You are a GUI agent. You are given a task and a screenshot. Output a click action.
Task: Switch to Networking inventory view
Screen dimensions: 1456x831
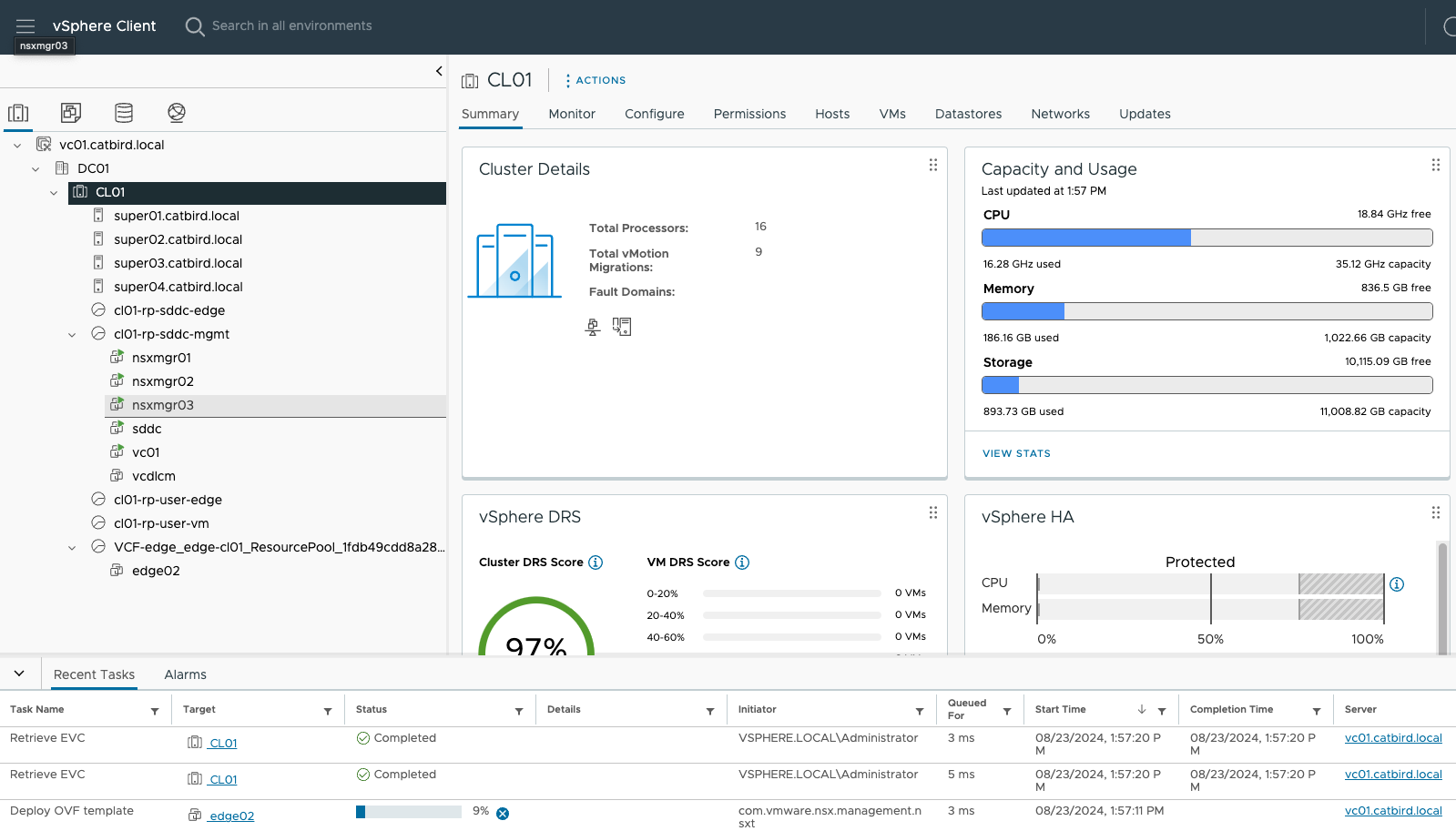point(177,113)
